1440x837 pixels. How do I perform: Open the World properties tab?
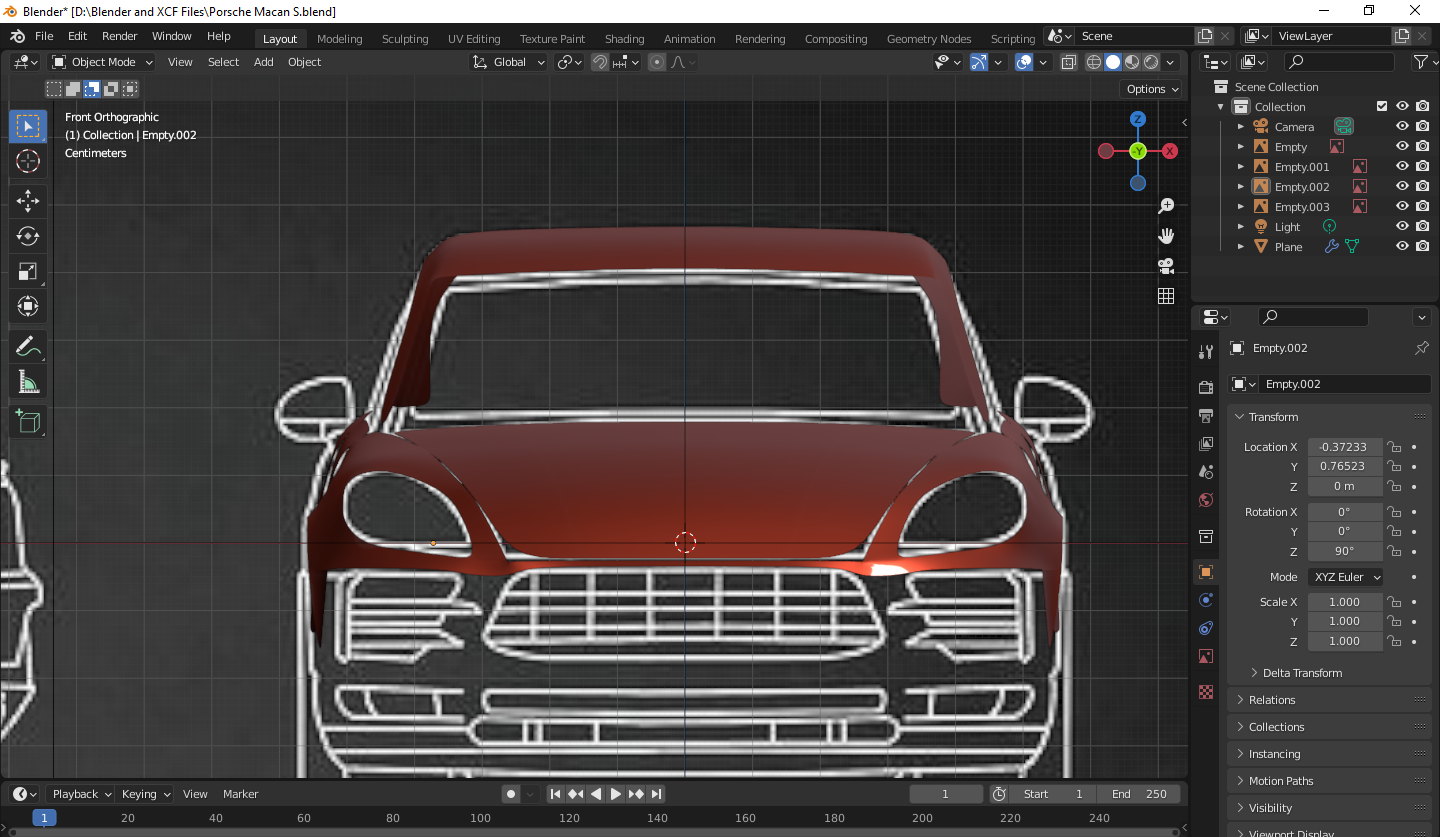(x=1206, y=500)
